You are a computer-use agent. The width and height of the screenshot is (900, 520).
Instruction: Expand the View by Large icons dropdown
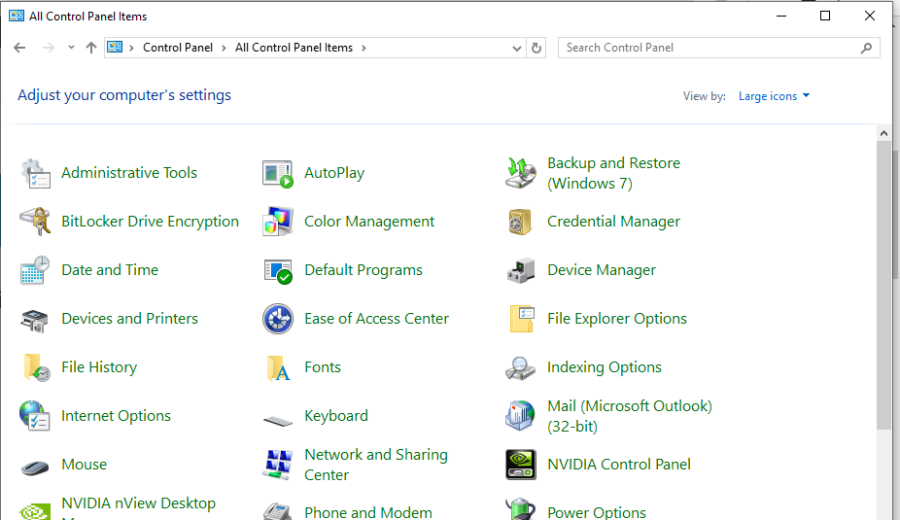[x=774, y=96]
